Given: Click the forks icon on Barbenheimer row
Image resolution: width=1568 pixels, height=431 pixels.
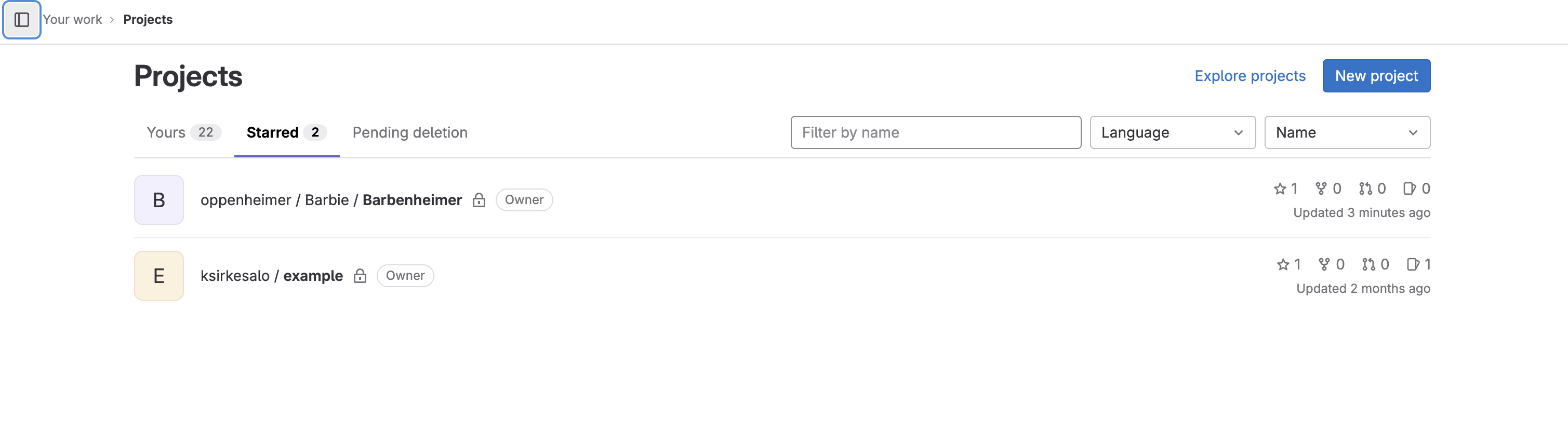Looking at the screenshot, I should tap(1321, 188).
